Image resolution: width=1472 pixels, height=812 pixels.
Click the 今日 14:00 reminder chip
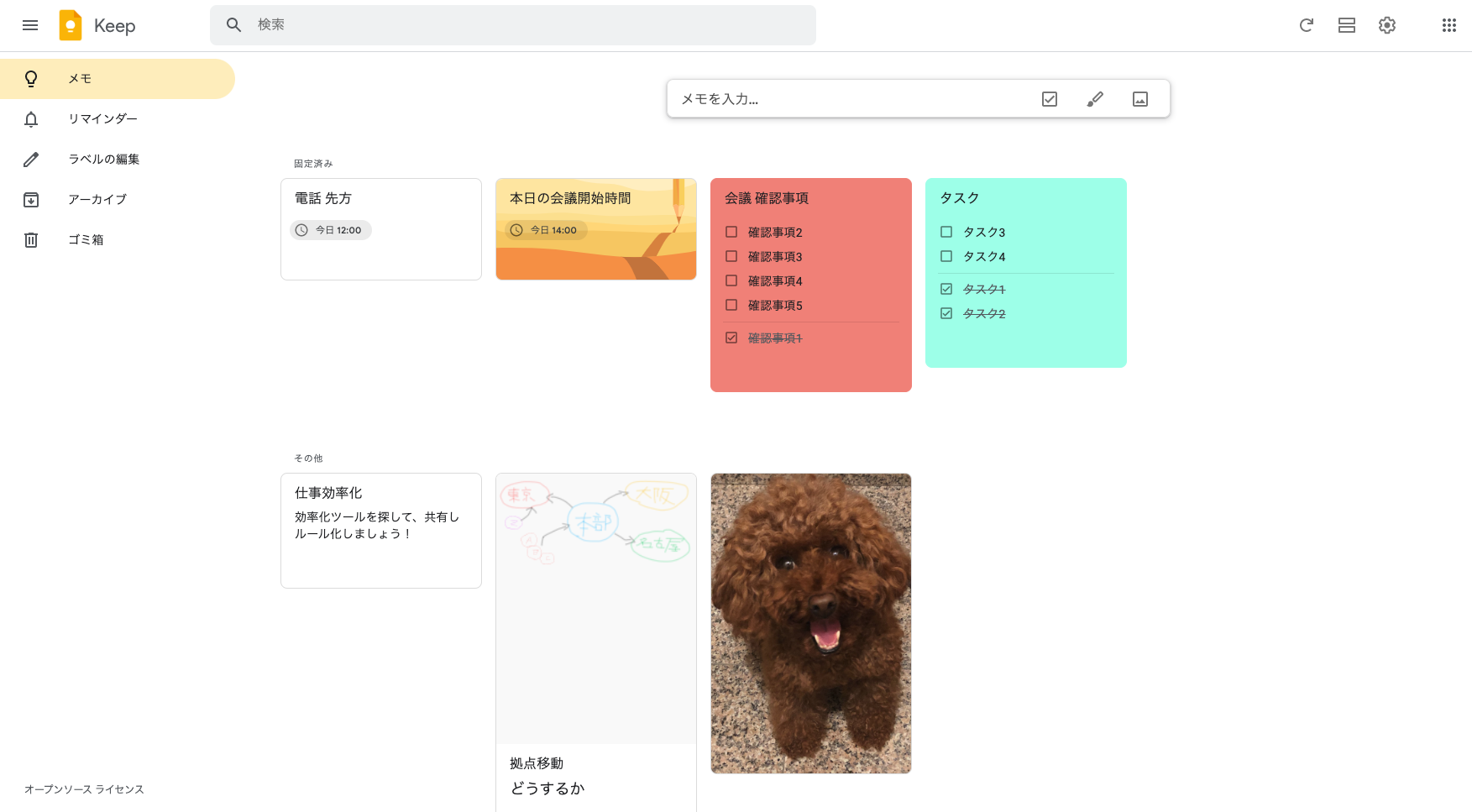coord(546,230)
